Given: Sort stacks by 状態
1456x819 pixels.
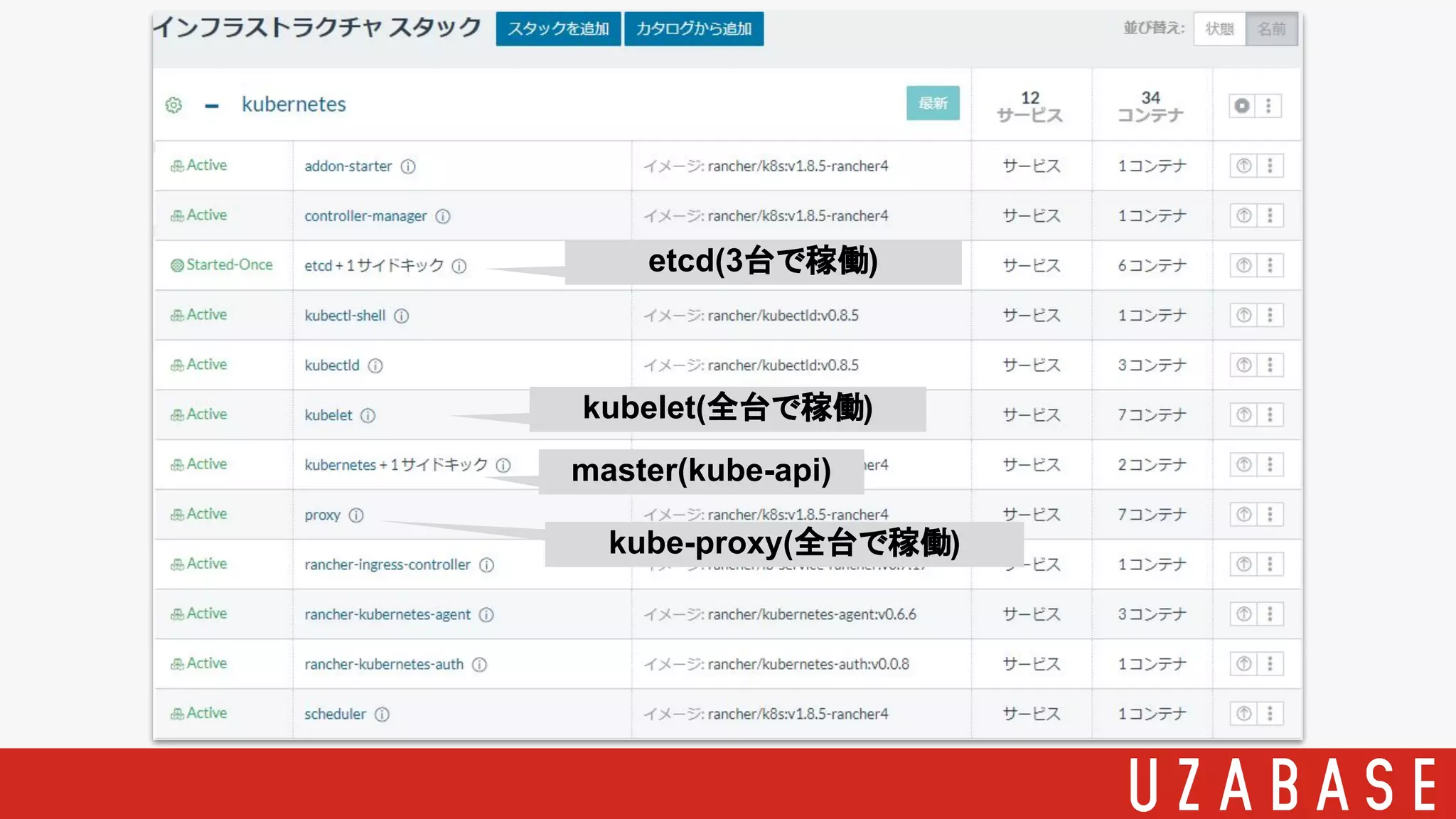Looking at the screenshot, I should (x=1220, y=29).
